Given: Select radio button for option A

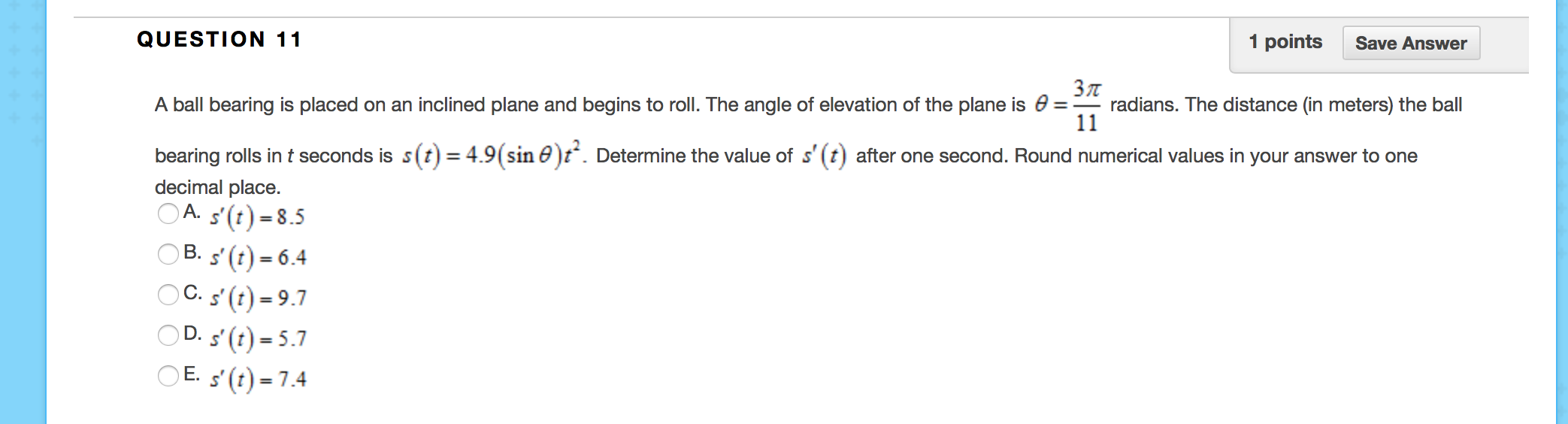Looking at the screenshot, I should tap(168, 214).
